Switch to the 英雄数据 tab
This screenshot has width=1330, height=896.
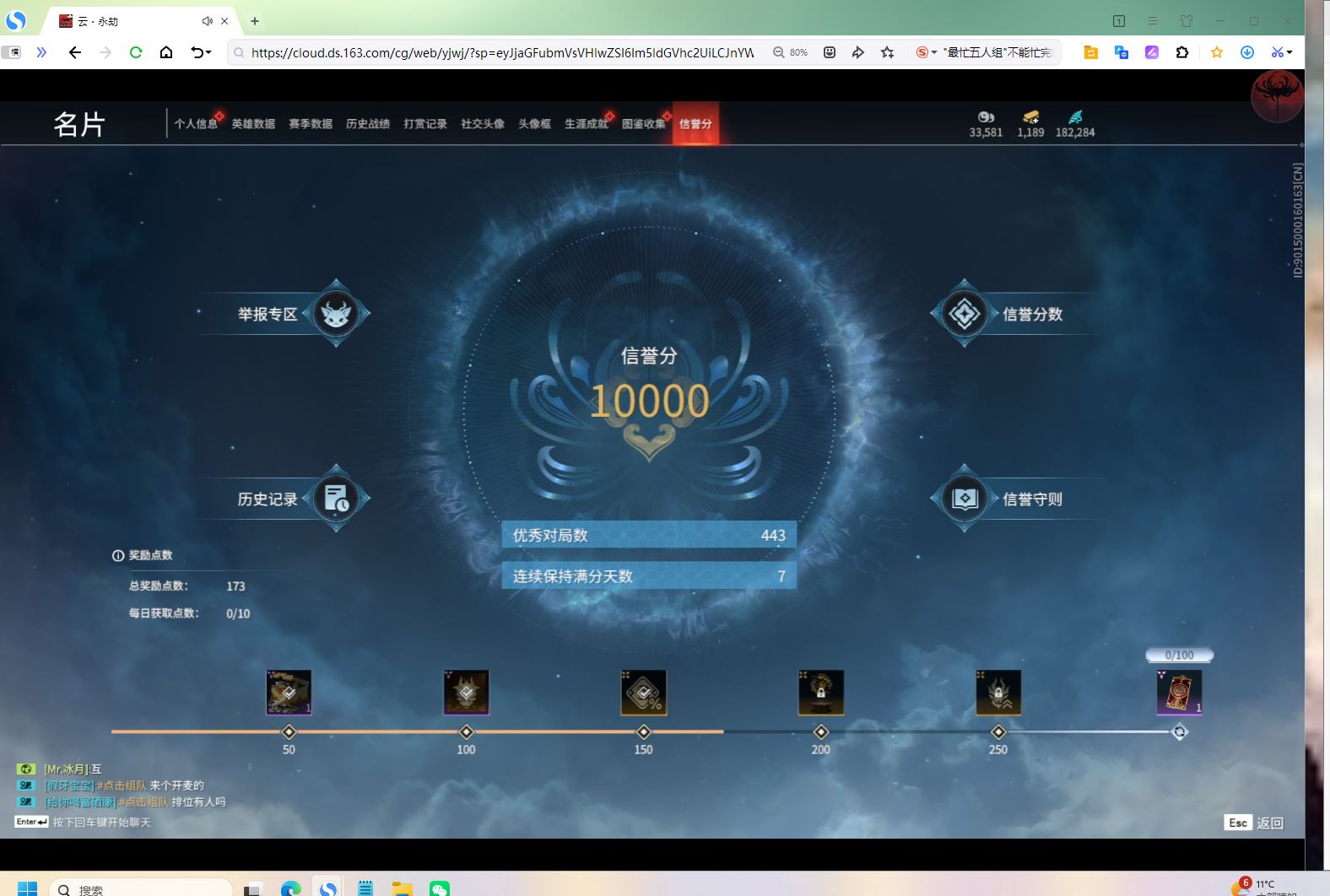point(253,123)
